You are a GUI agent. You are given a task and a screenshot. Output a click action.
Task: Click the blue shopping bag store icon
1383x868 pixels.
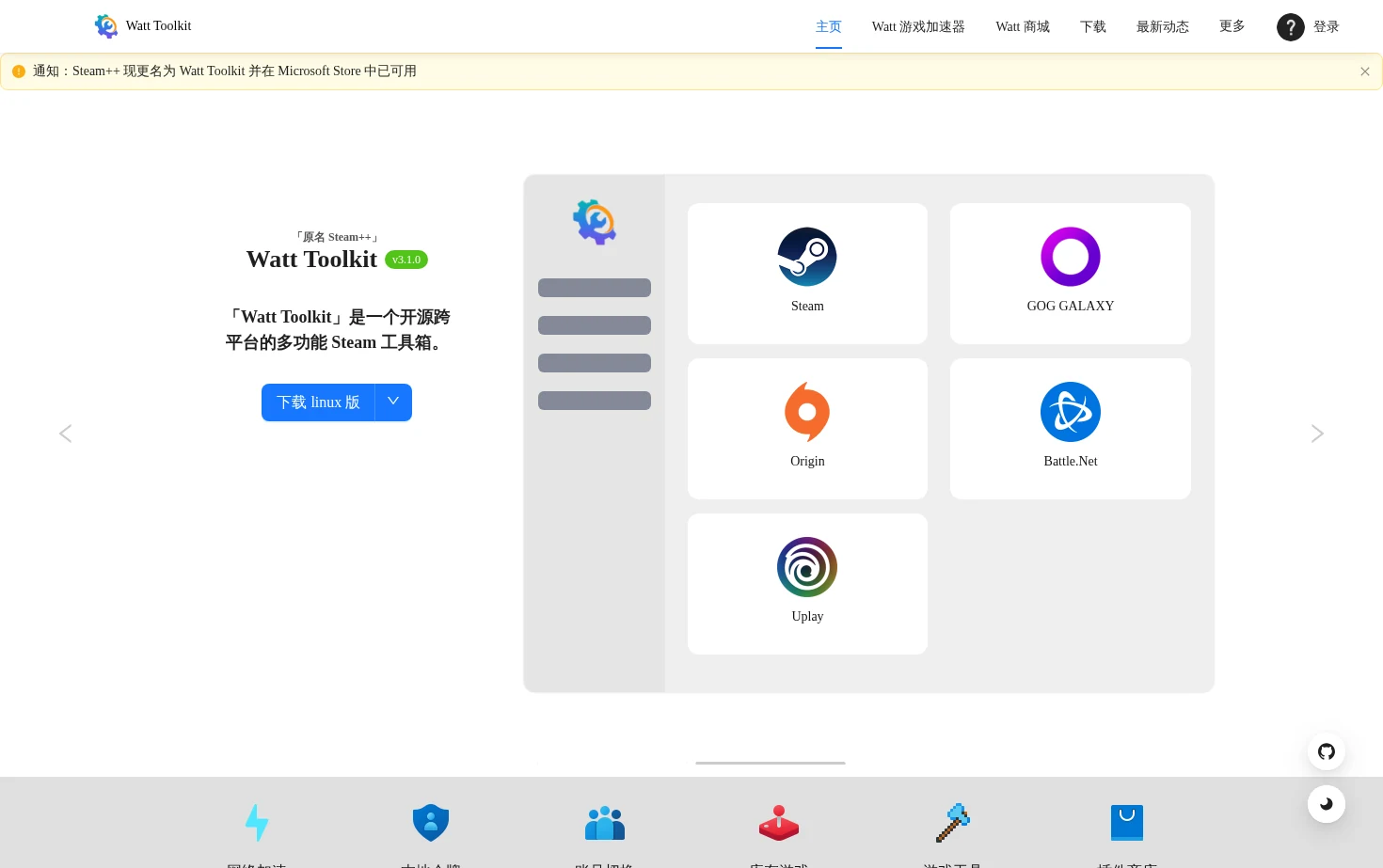tap(1127, 823)
